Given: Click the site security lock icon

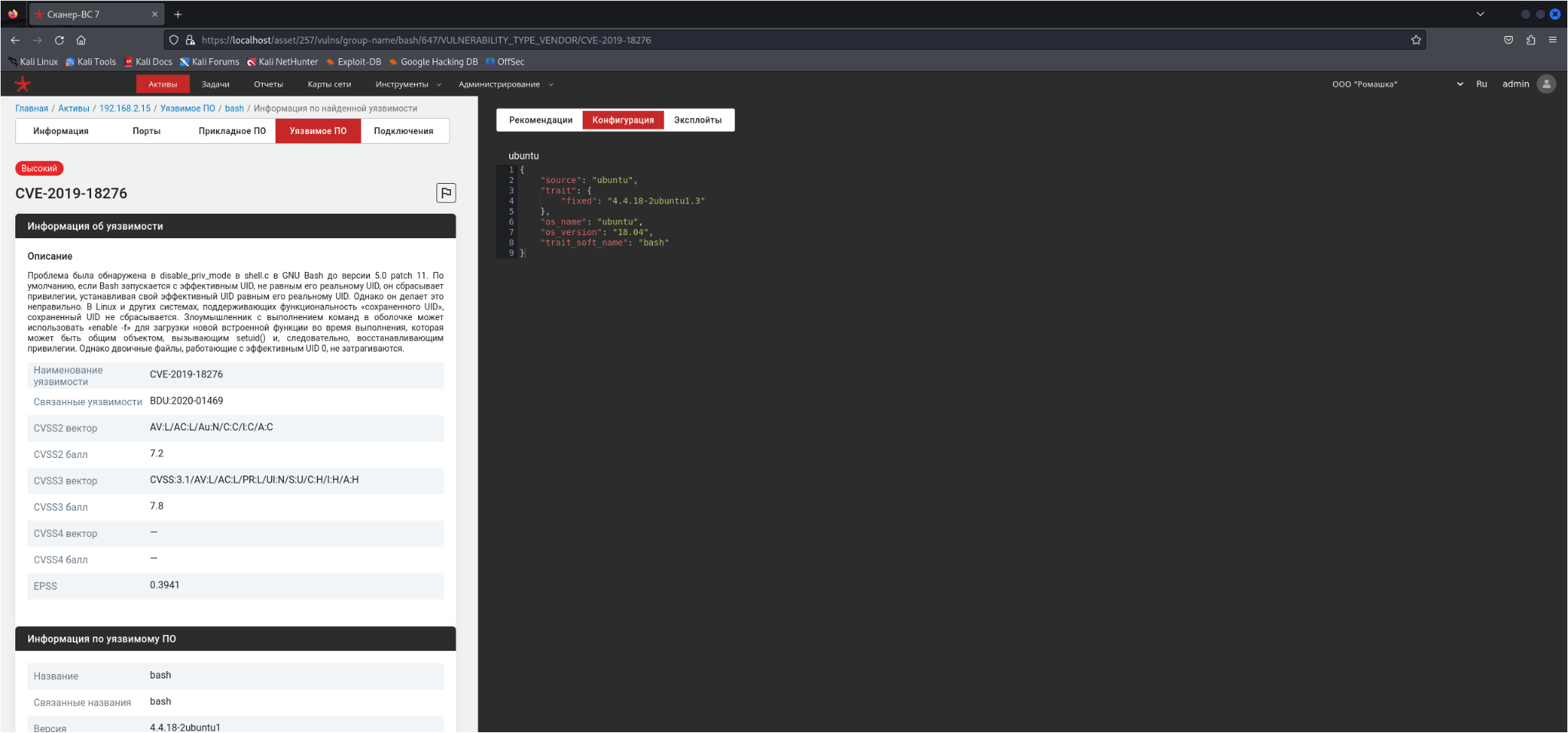Looking at the screenshot, I should 190,40.
